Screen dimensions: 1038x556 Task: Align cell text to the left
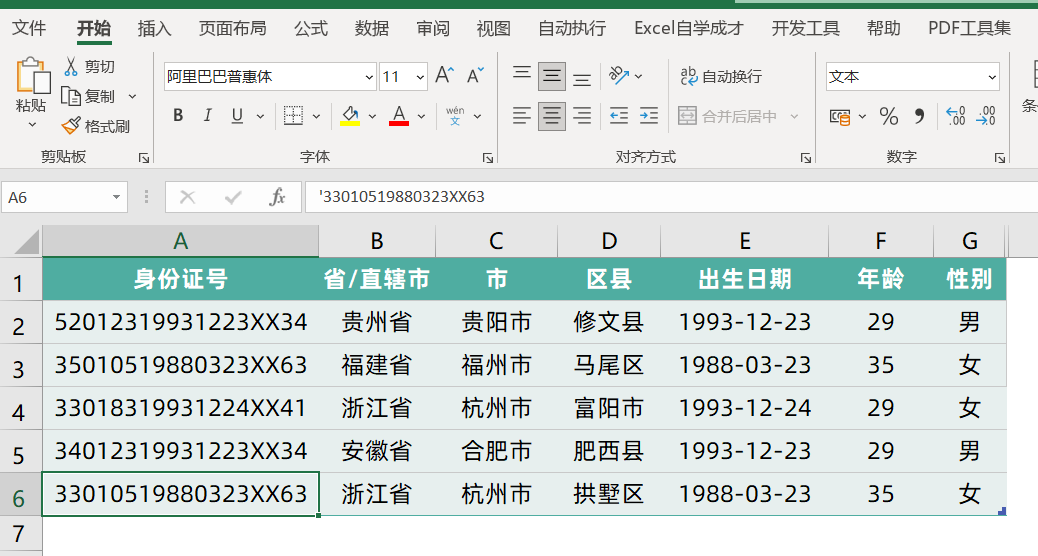[522, 116]
